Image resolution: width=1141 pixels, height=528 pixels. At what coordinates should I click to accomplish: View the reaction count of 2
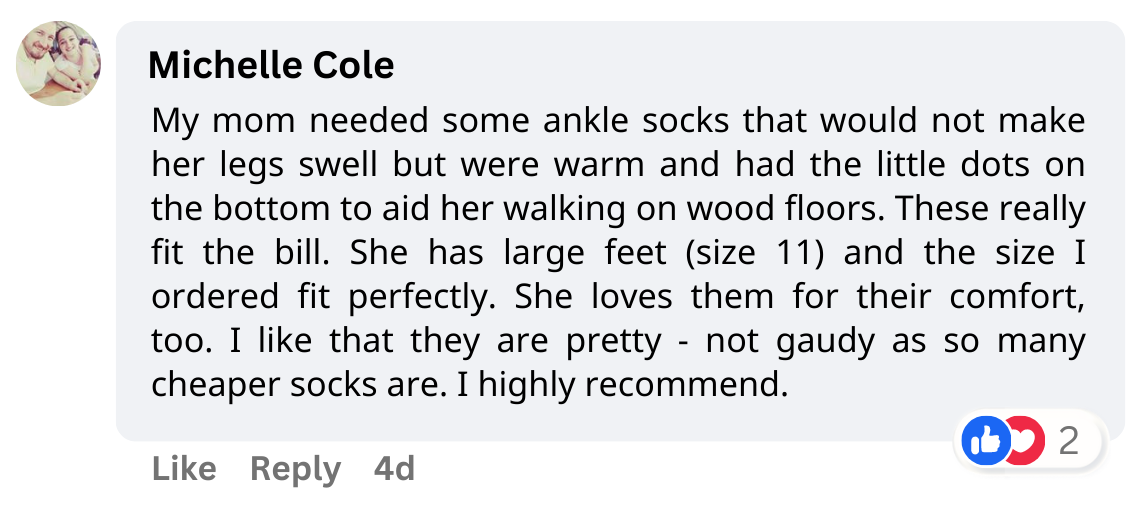coord(1069,440)
